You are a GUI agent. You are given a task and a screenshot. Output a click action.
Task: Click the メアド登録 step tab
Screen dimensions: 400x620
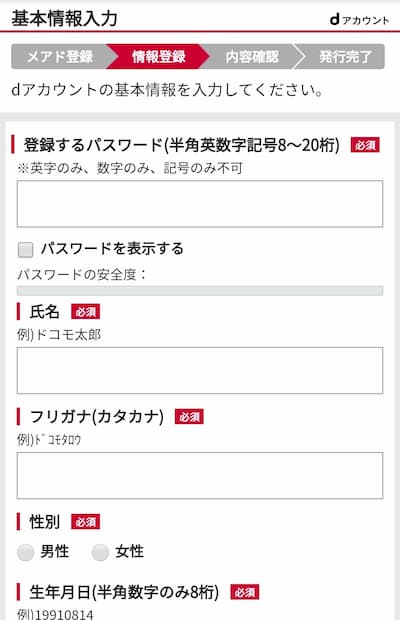pos(59,57)
